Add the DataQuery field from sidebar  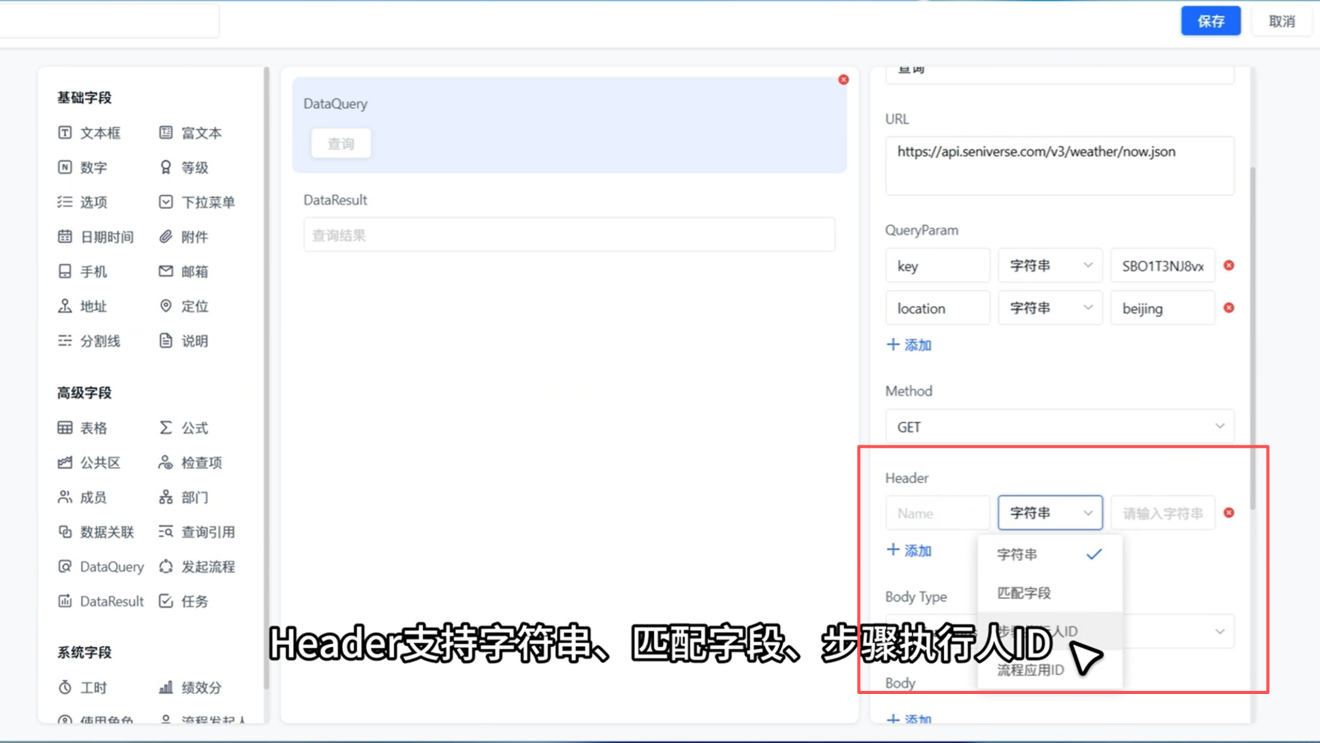[x=100, y=567]
